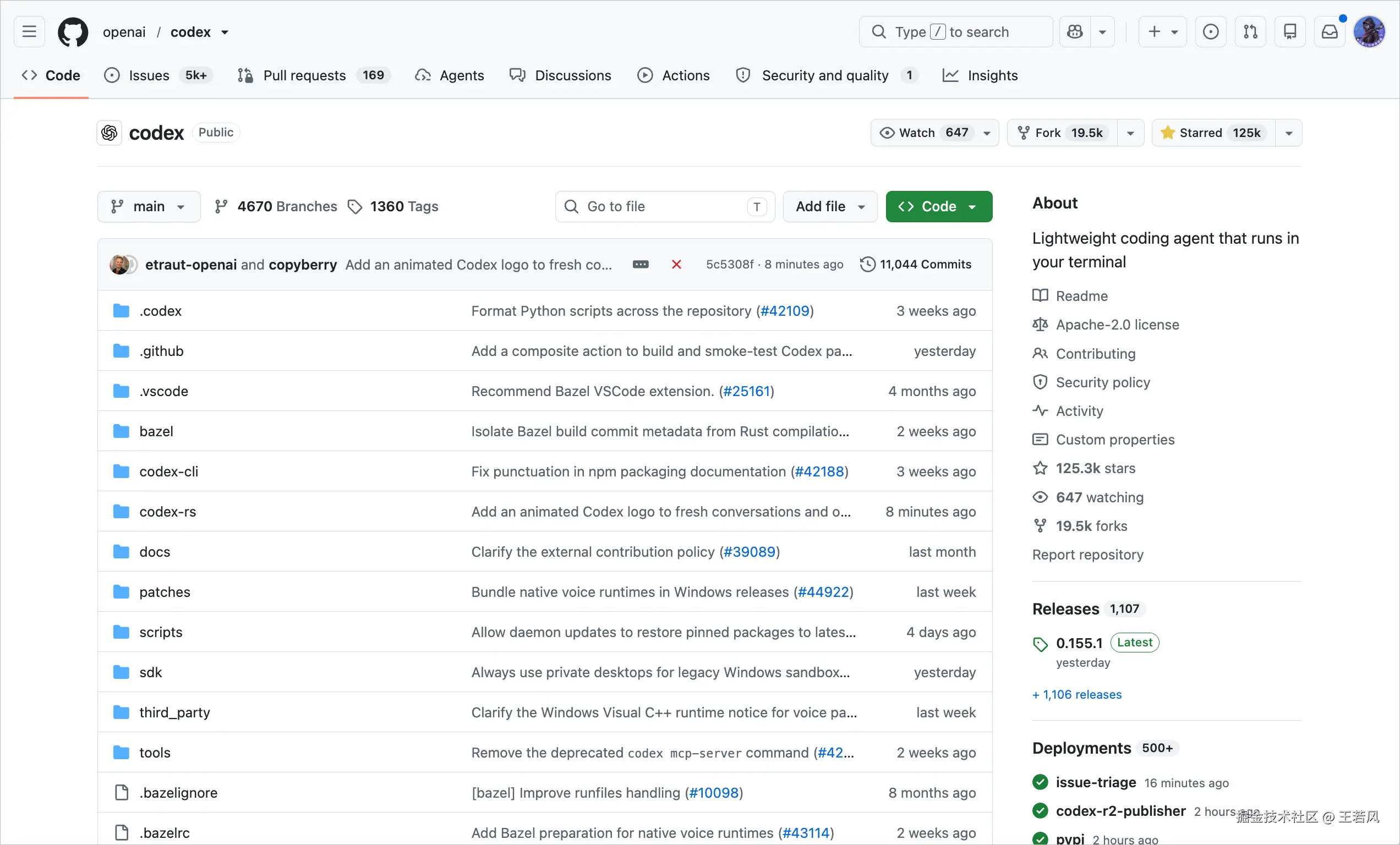Open the 11,044 Commits history
Screen dimensions: 1400x845
pos(916,265)
